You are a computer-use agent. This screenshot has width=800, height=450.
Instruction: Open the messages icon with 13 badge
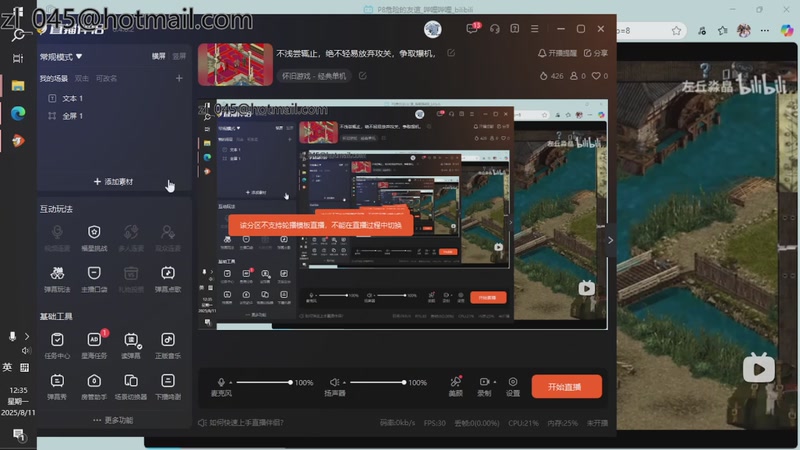[x=472, y=29]
